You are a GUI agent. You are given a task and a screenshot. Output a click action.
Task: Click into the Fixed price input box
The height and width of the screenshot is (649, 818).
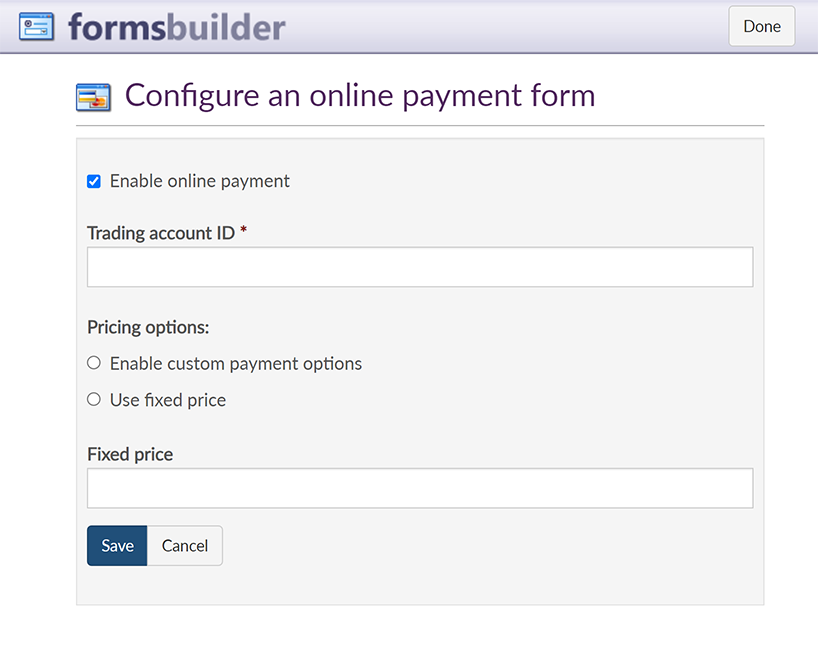420,488
